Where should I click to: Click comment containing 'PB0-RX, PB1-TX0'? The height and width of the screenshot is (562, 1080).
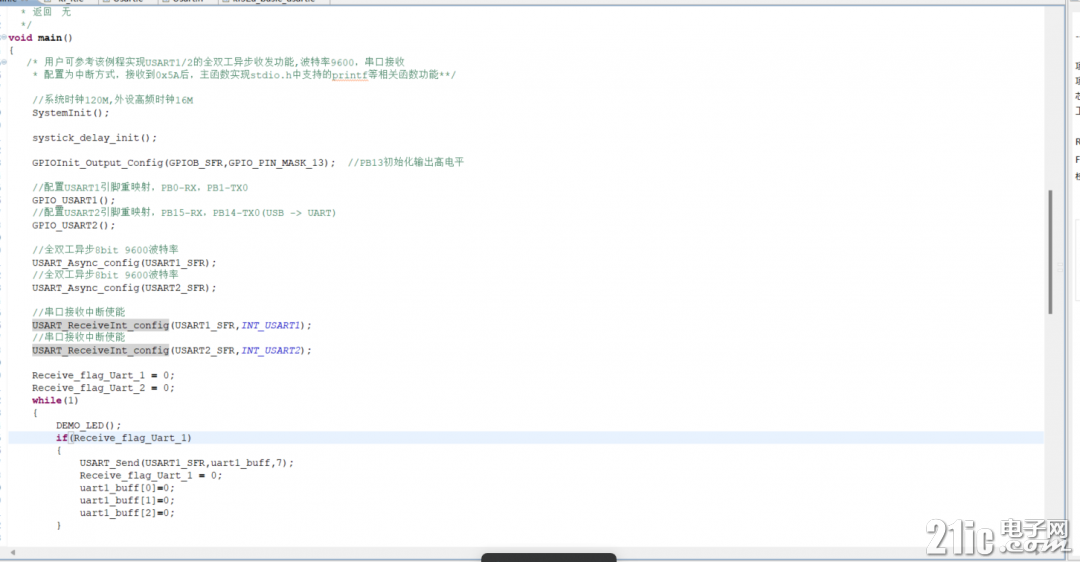140,187
